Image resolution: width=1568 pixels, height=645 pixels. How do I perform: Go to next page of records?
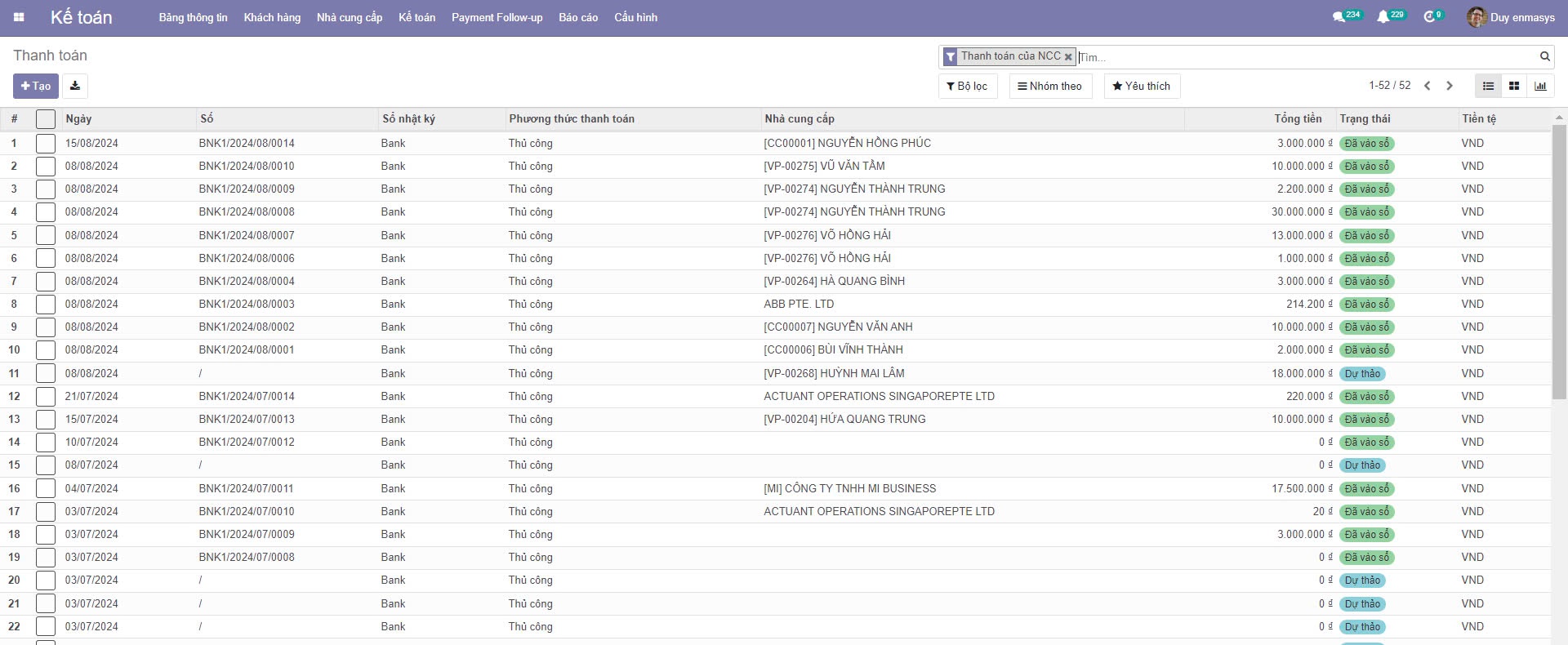[1450, 86]
